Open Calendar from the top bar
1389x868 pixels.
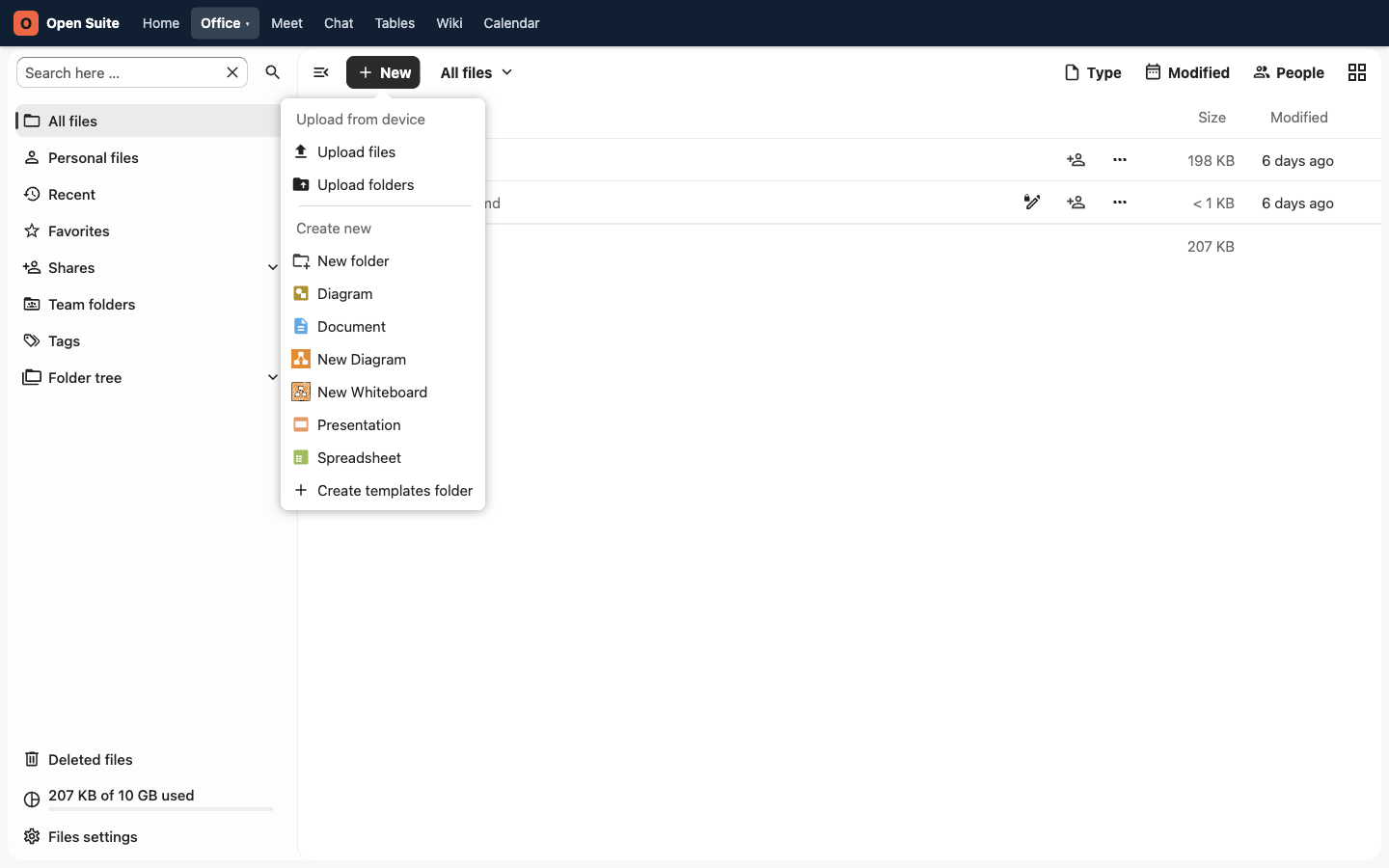click(511, 23)
